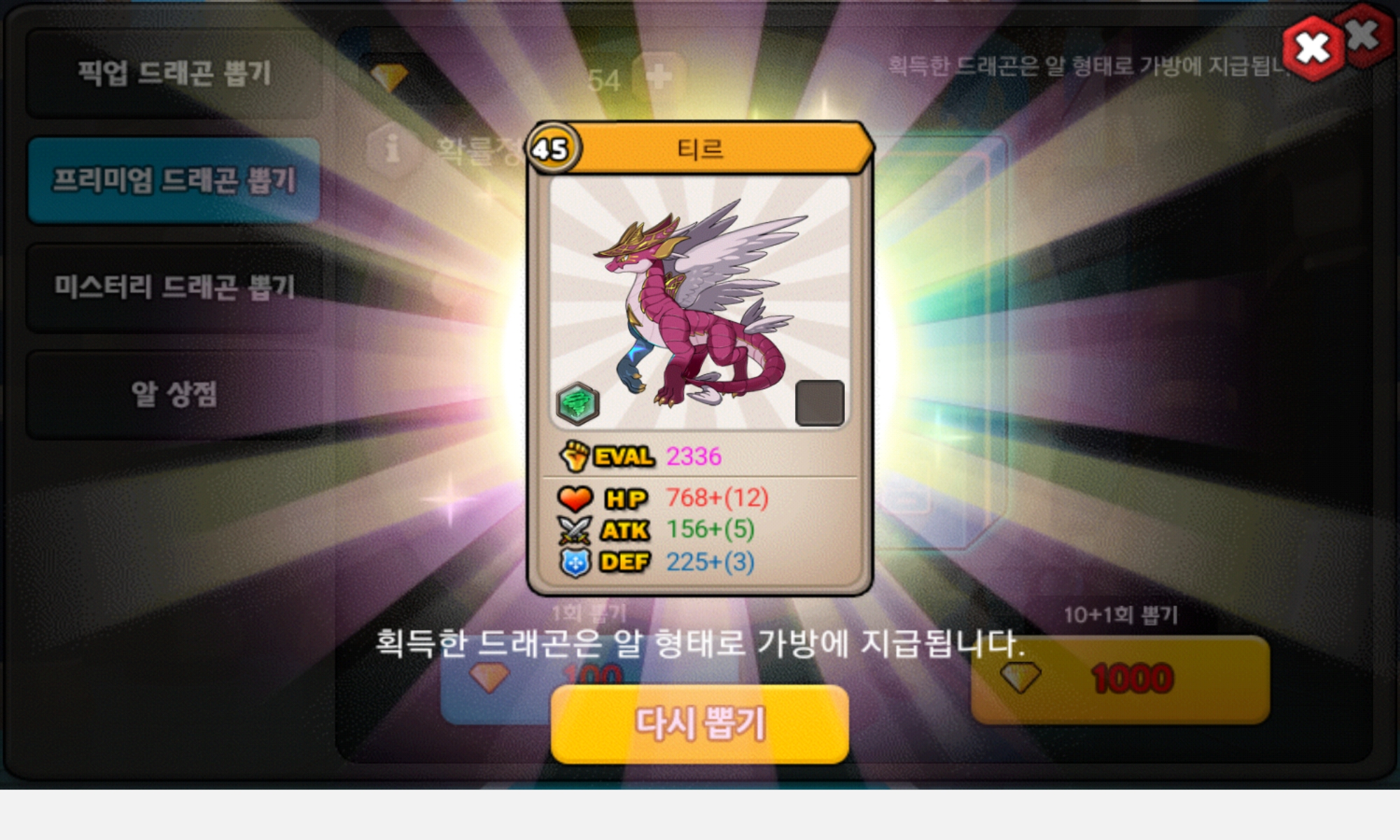1400x840 pixels.
Task: Click the ATK crossed swords icon
Action: pyautogui.click(x=575, y=531)
